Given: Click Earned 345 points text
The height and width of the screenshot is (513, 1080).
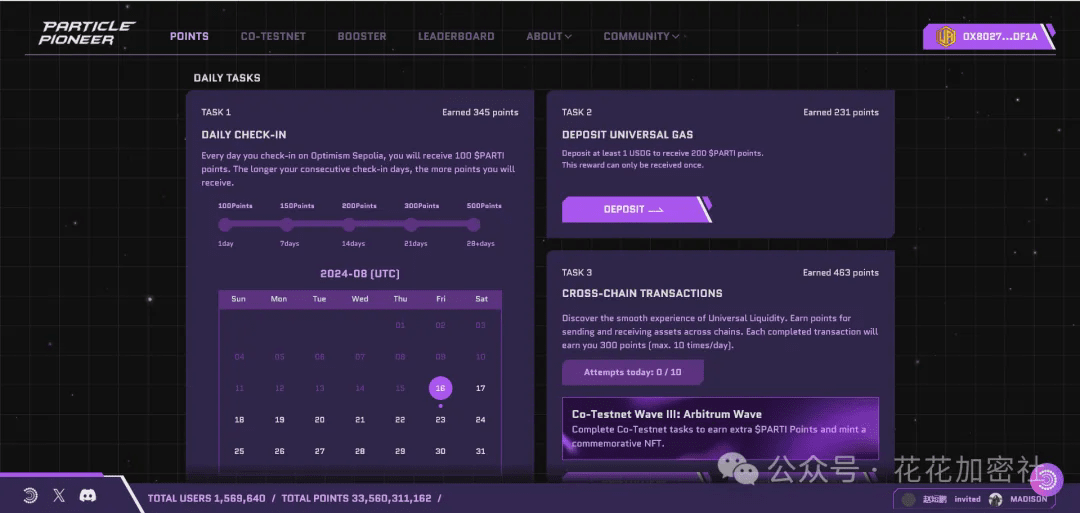Looking at the screenshot, I should click(x=480, y=112).
